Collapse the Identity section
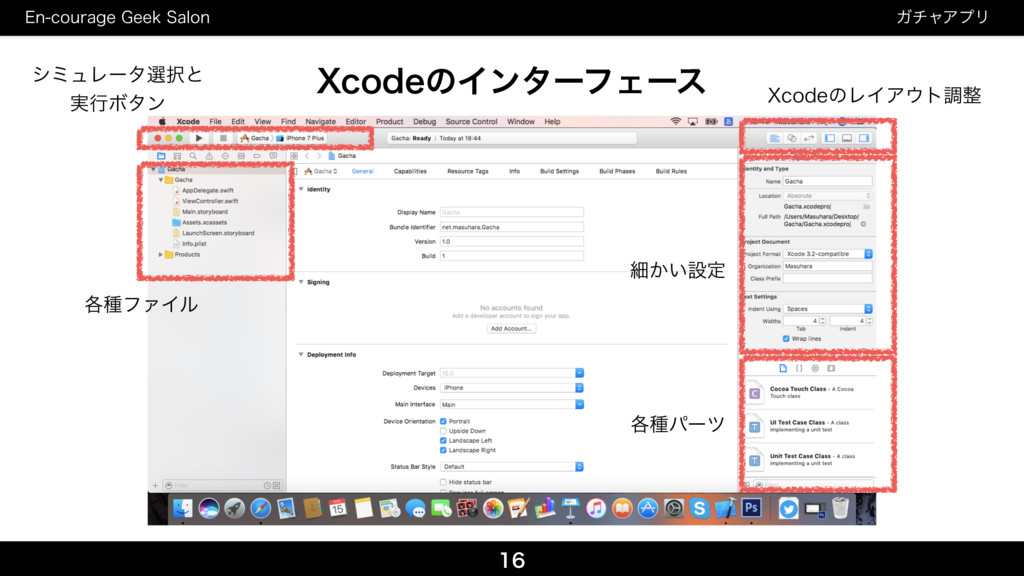 (x=301, y=189)
